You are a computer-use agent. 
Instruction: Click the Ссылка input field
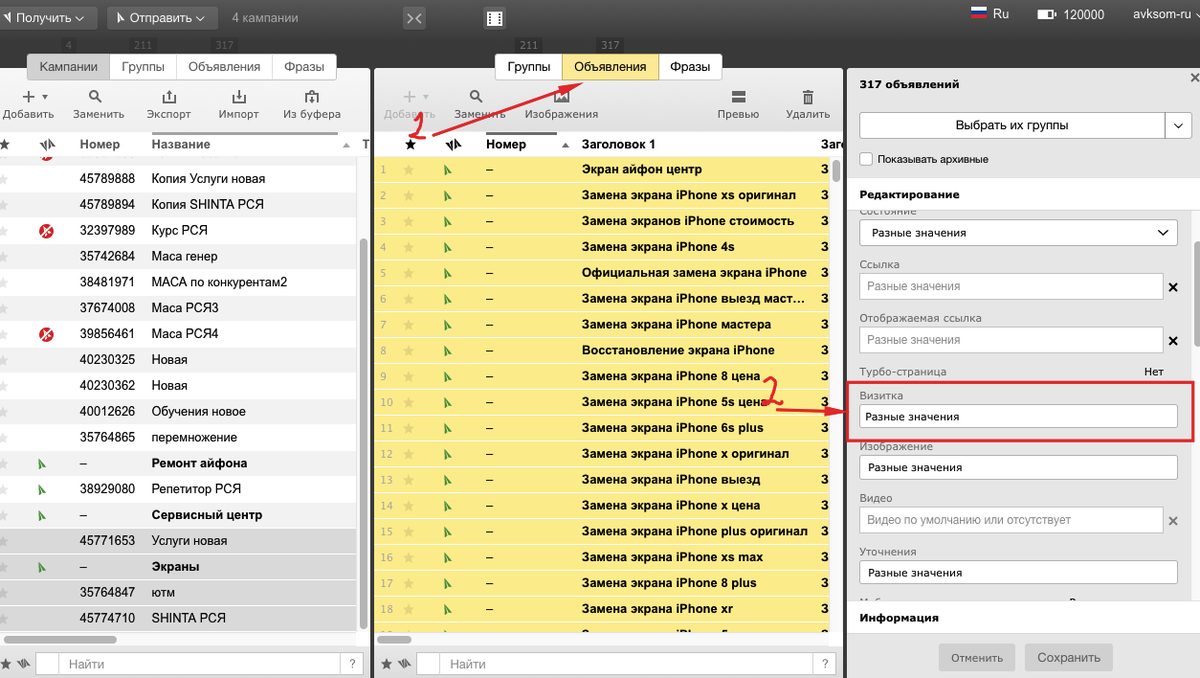[x=1011, y=286]
